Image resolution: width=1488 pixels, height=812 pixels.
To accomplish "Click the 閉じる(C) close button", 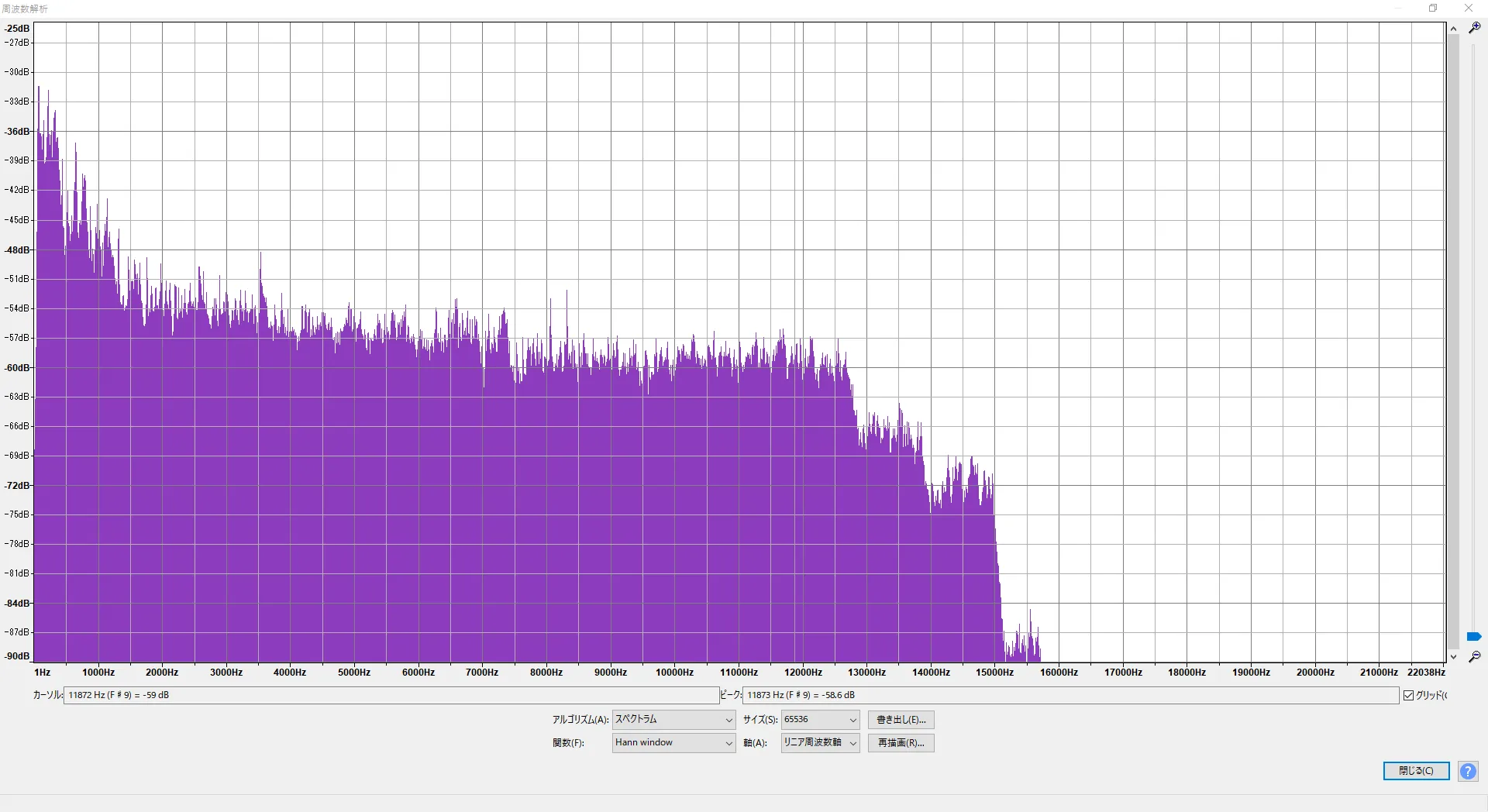I will [x=1416, y=771].
